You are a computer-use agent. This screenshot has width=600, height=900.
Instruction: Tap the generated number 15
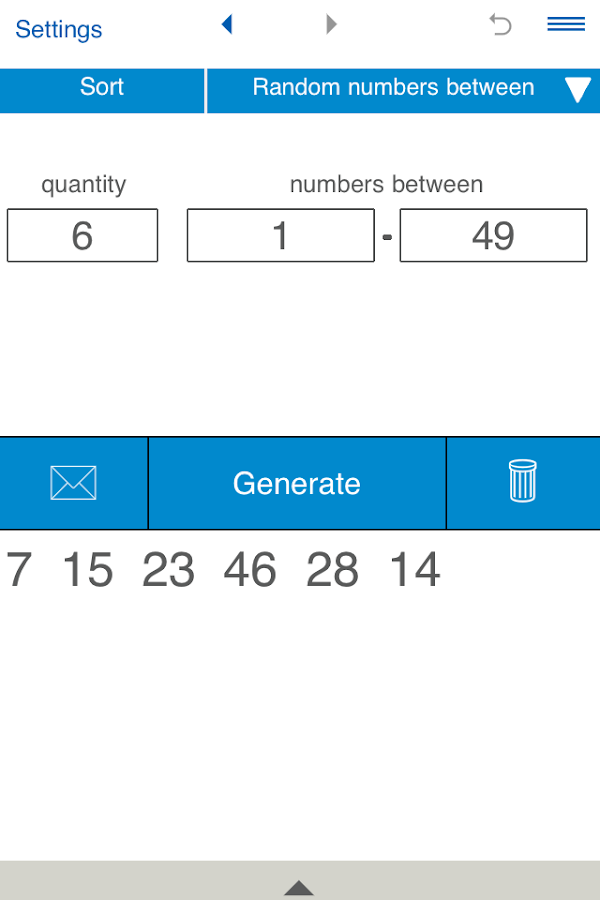(x=88, y=570)
